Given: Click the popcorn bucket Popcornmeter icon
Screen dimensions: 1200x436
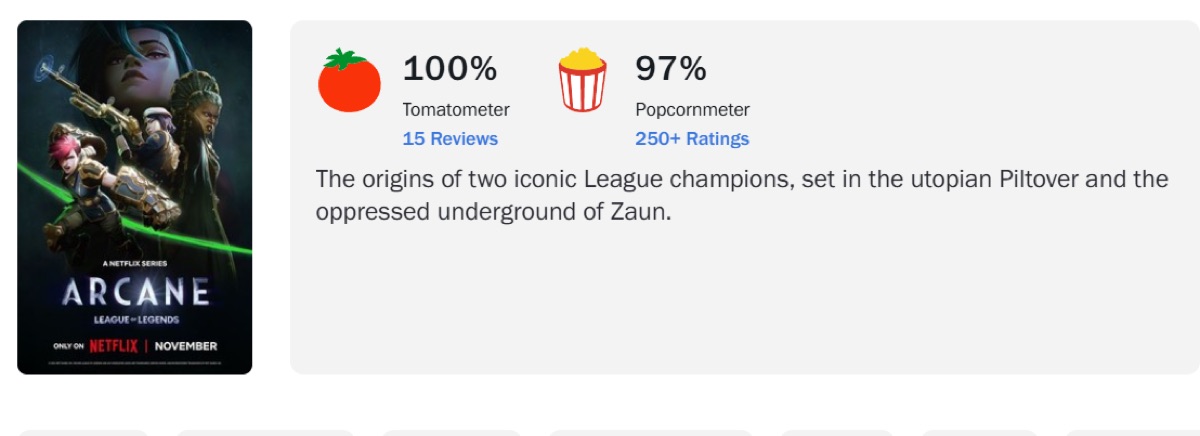Looking at the screenshot, I should pyautogui.click(x=582, y=80).
